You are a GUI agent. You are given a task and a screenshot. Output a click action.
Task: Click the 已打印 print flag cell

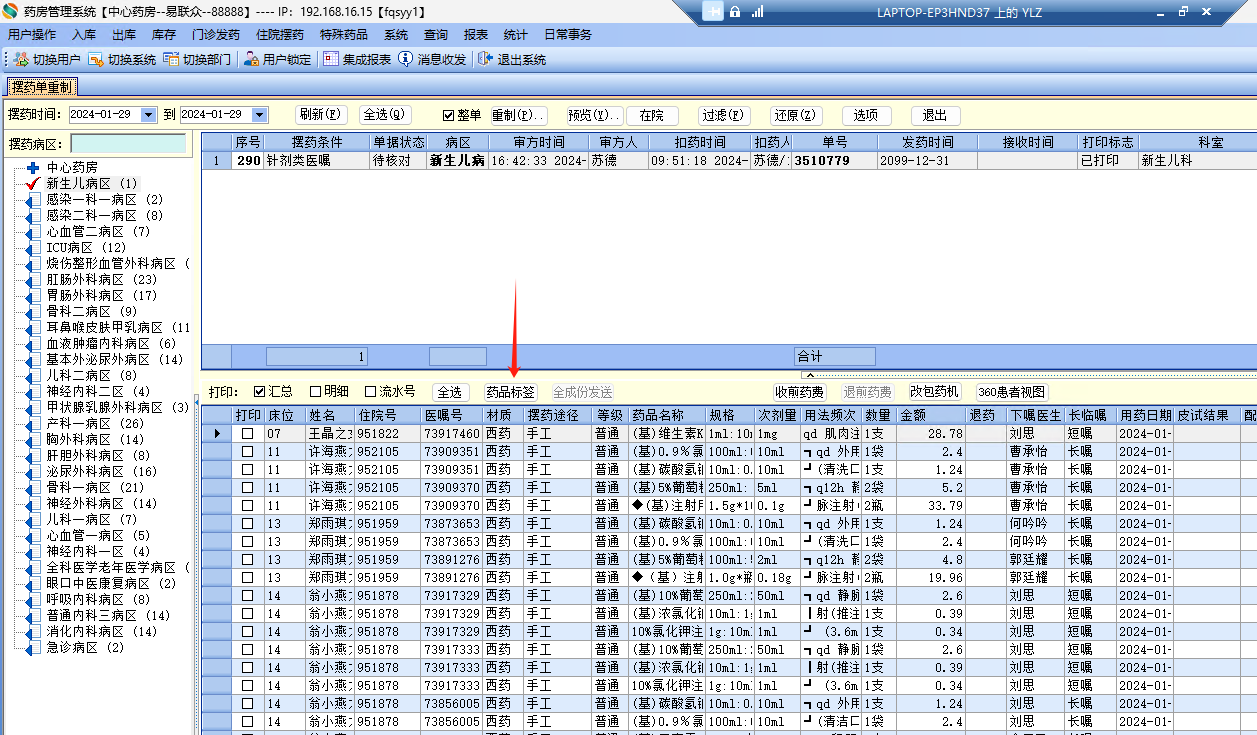click(x=1107, y=160)
